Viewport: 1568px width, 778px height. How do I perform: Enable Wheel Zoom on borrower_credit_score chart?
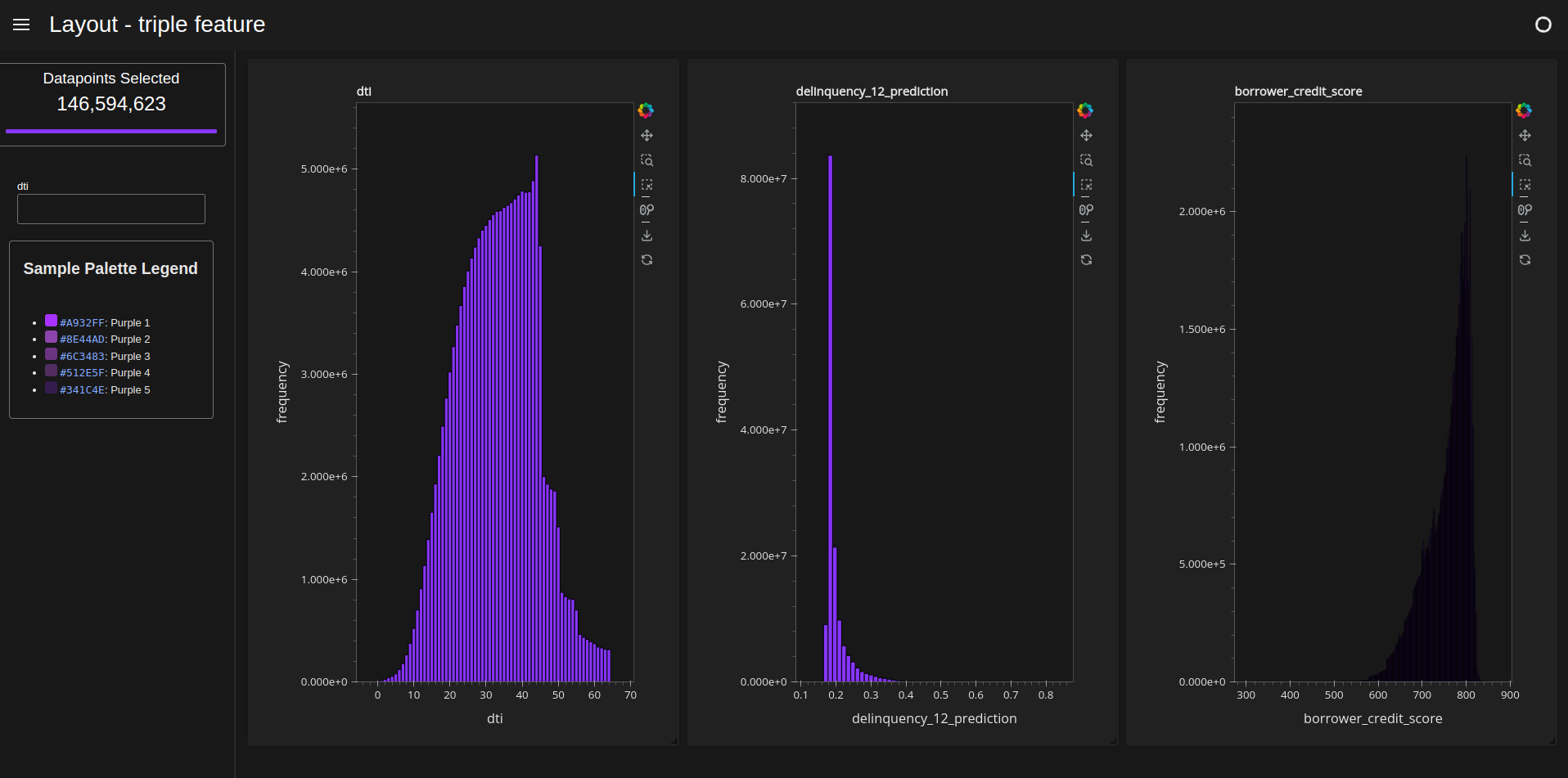(x=1525, y=210)
